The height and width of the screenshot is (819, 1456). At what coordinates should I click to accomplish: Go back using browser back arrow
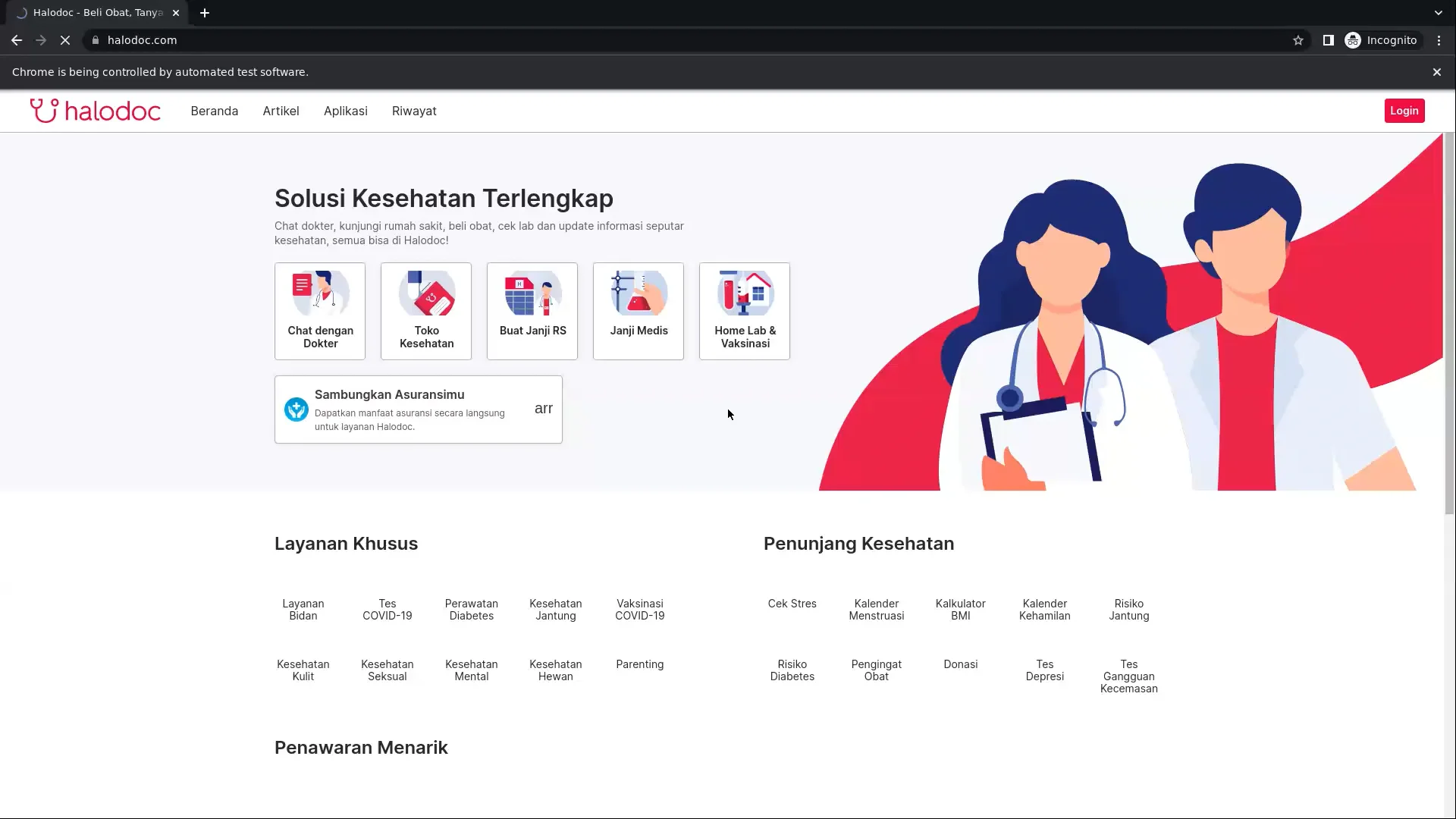click(17, 40)
